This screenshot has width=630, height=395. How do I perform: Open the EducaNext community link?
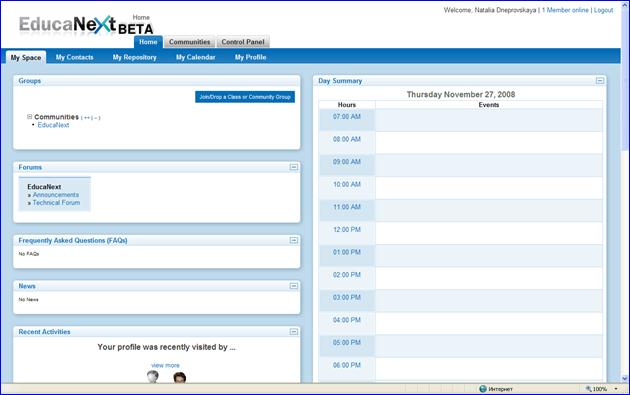(x=53, y=125)
